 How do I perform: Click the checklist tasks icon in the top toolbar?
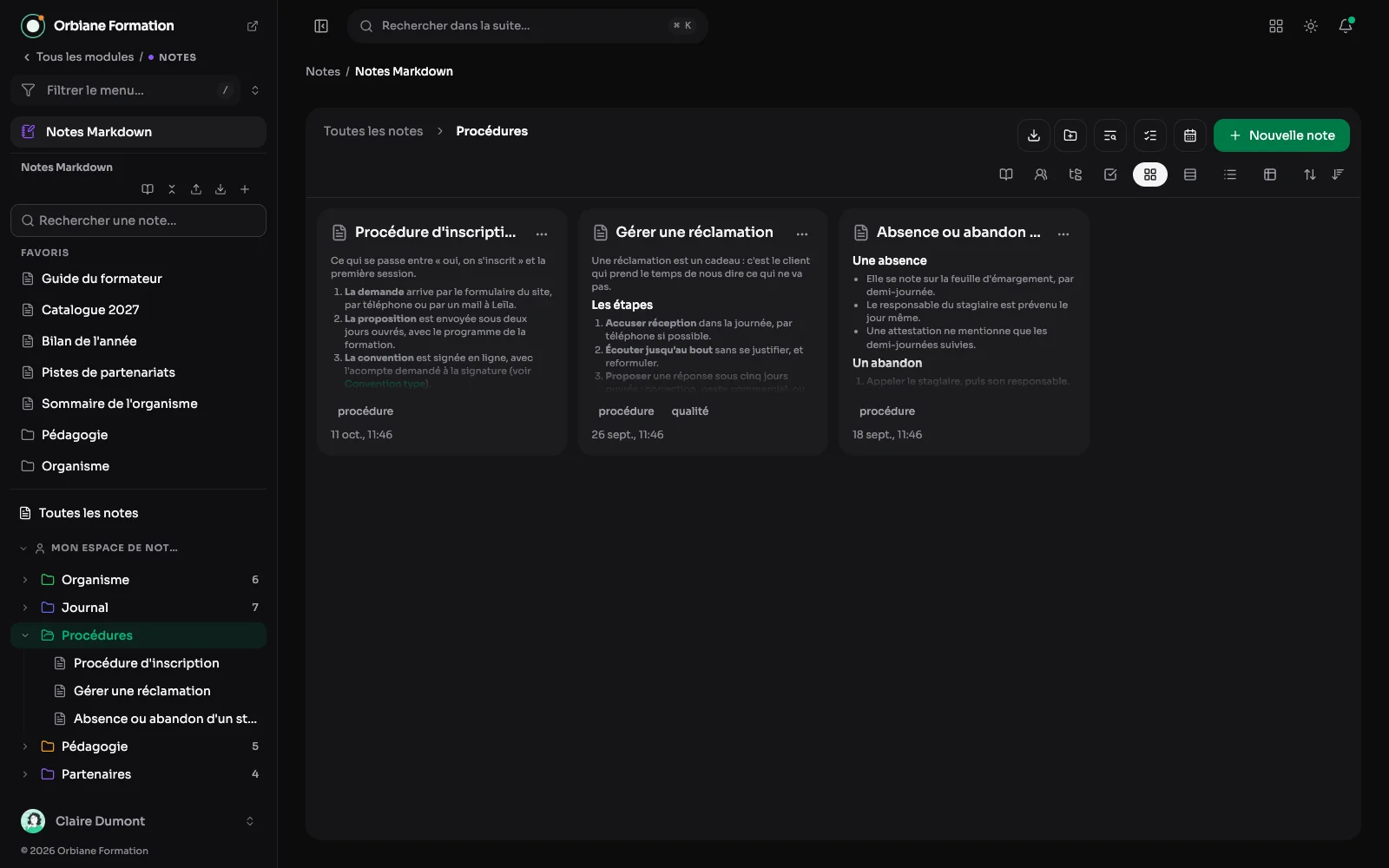[1150, 135]
